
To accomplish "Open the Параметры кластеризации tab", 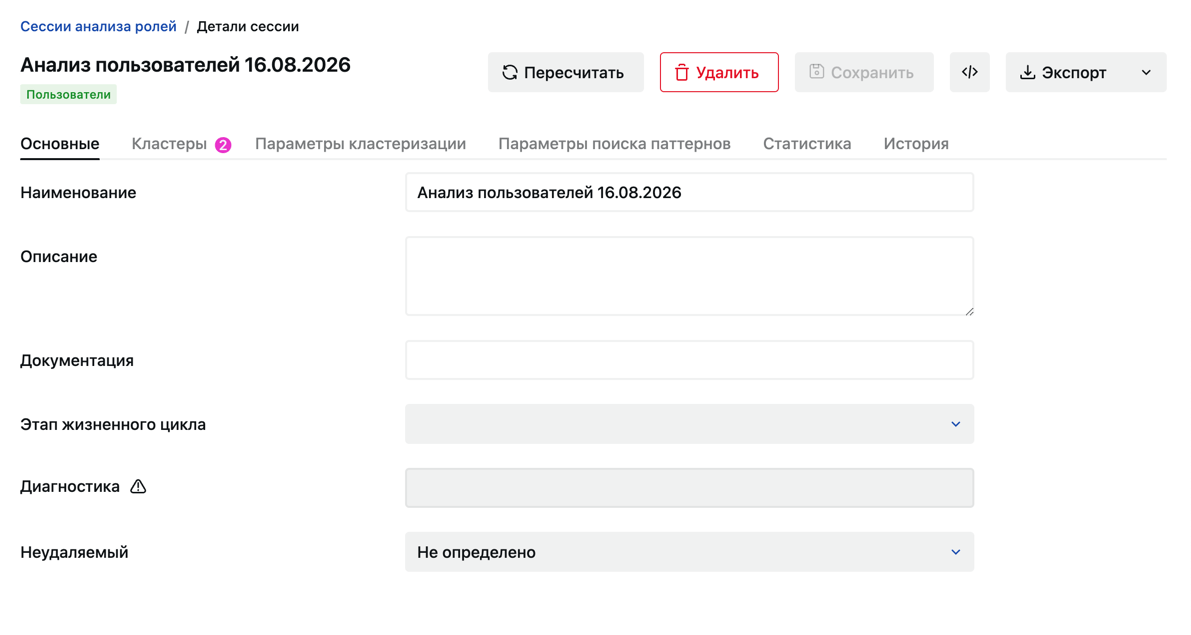I will tap(360, 144).
